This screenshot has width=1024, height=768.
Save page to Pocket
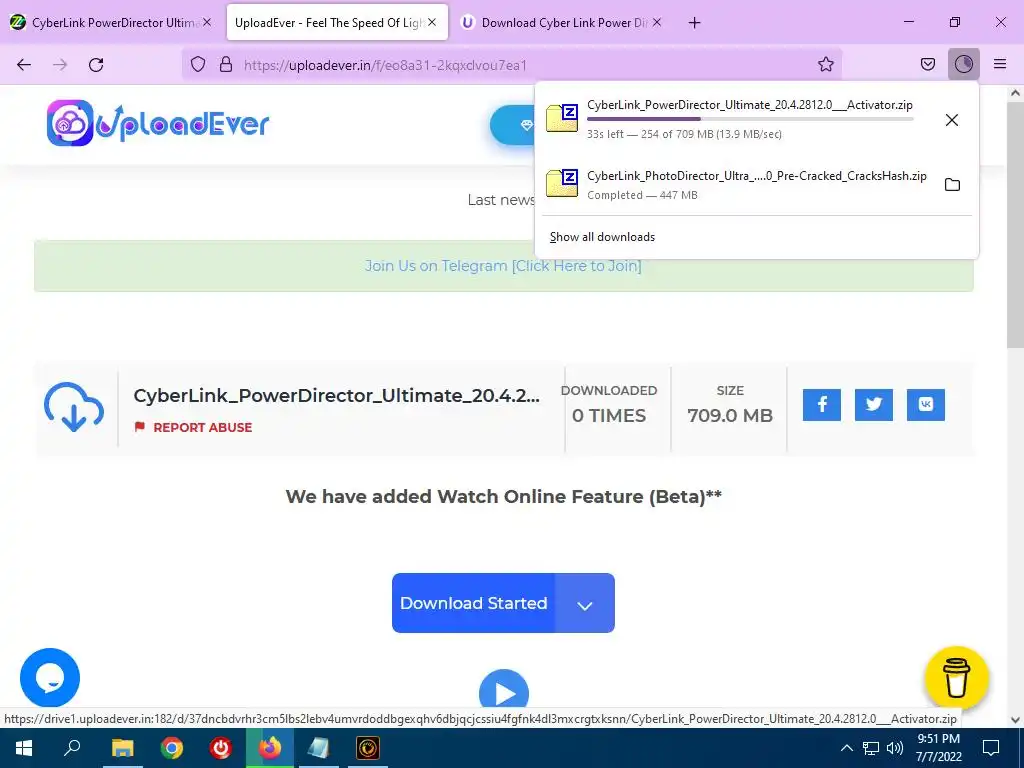927,64
